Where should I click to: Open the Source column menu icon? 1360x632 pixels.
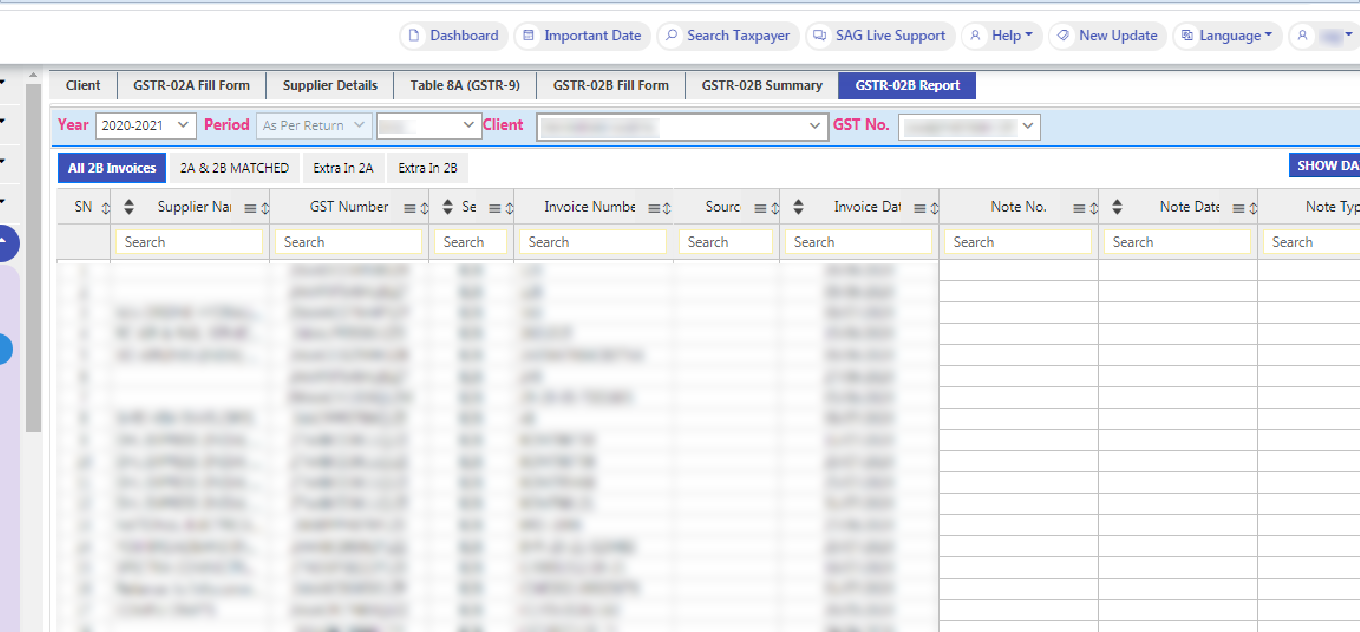click(759, 208)
